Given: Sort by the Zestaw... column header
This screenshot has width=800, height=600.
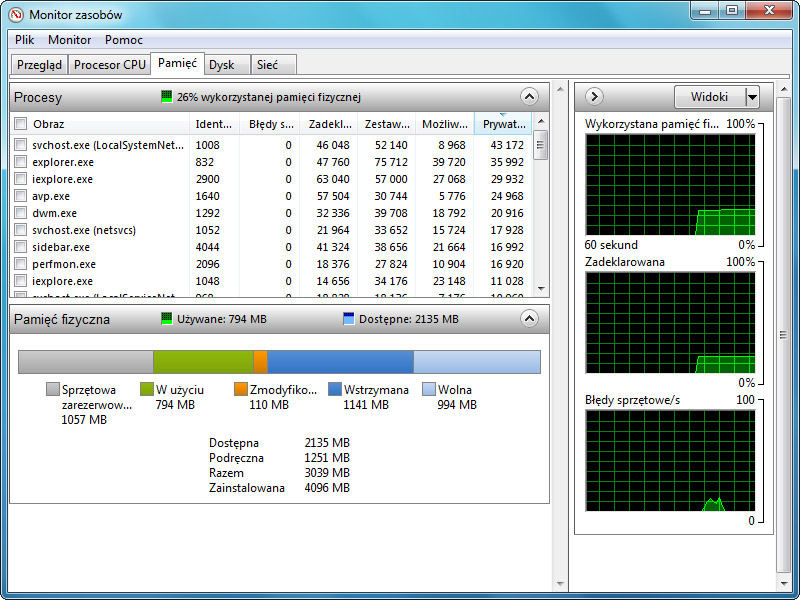Looking at the screenshot, I should (x=387, y=124).
